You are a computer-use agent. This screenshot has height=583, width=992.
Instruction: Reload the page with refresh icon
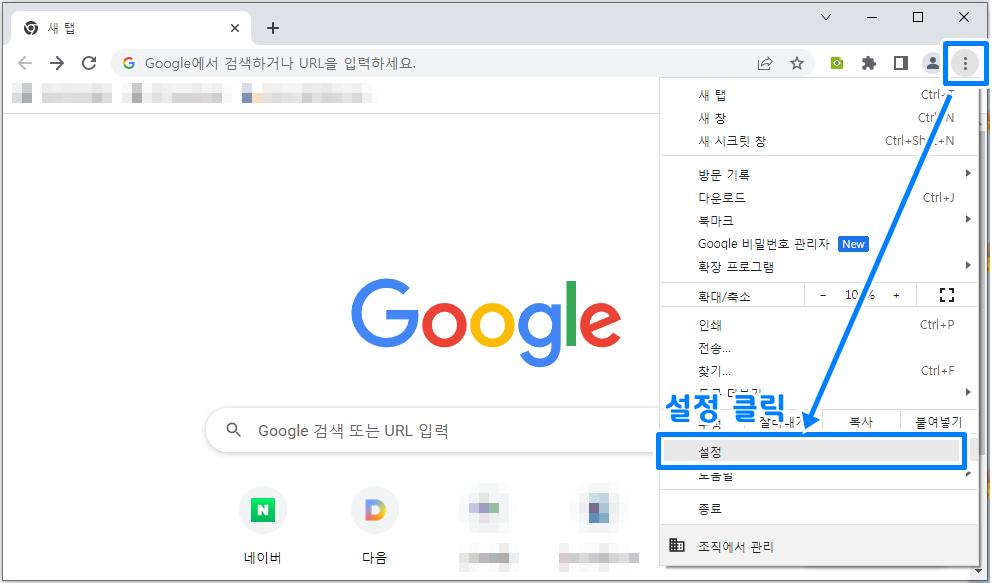click(x=89, y=63)
